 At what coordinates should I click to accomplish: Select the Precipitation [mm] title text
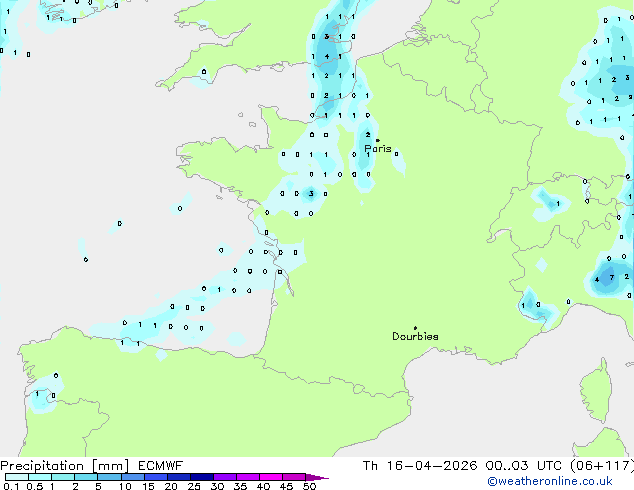point(65,466)
